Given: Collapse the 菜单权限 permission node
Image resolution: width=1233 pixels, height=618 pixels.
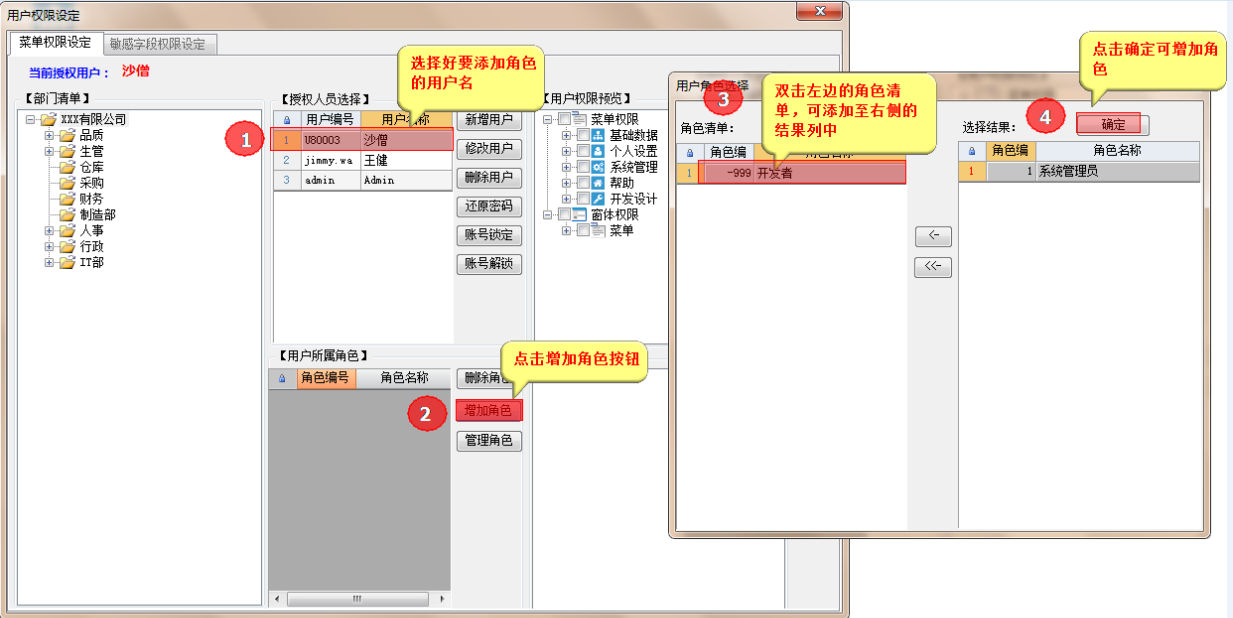Looking at the screenshot, I should point(549,120).
